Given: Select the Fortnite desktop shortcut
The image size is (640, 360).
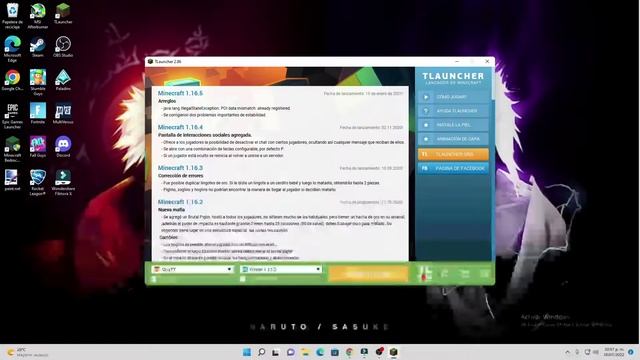Looking at the screenshot, I should point(38,113).
